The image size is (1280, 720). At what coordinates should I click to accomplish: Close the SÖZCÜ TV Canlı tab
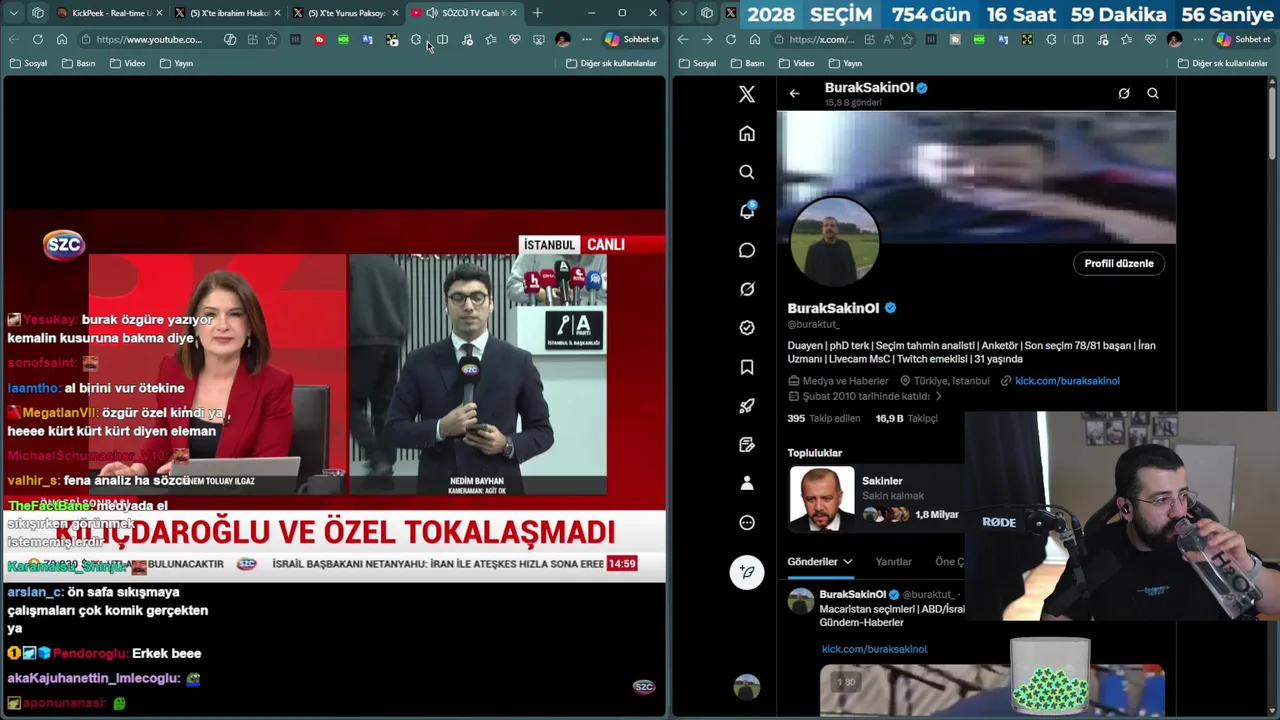click(513, 13)
